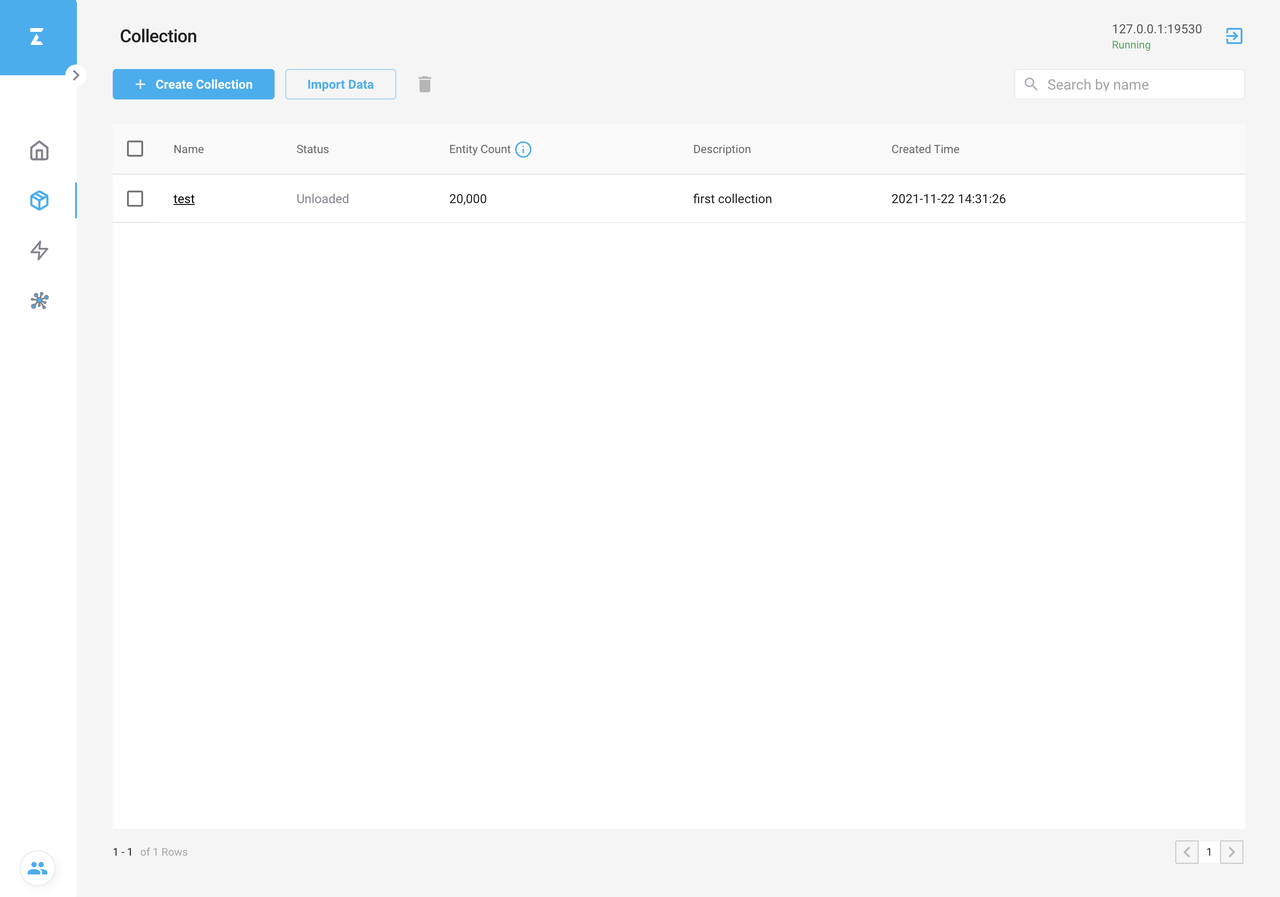Click the logout icon near the server address
Screen dimensions: 1280x897
[1234, 36]
